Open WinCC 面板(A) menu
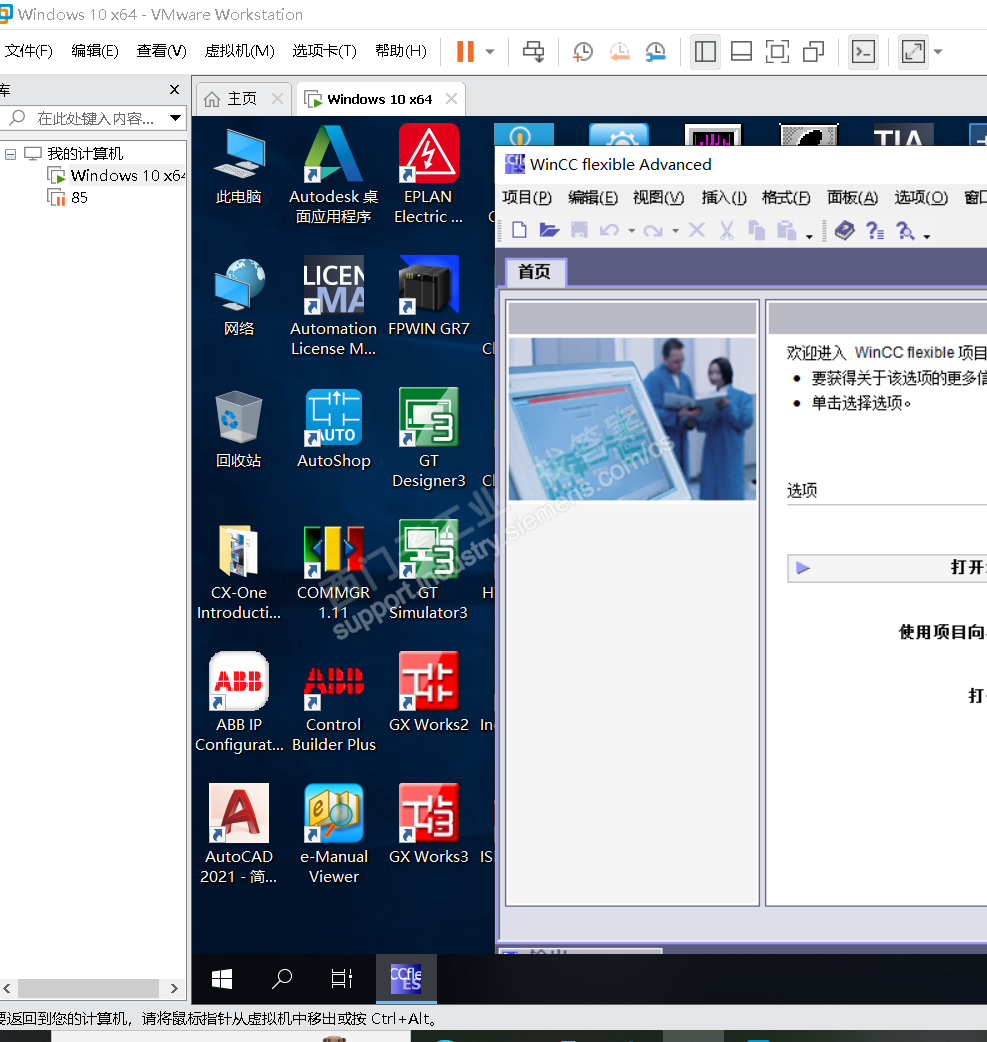The width and height of the screenshot is (987, 1042). click(x=852, y=197)
